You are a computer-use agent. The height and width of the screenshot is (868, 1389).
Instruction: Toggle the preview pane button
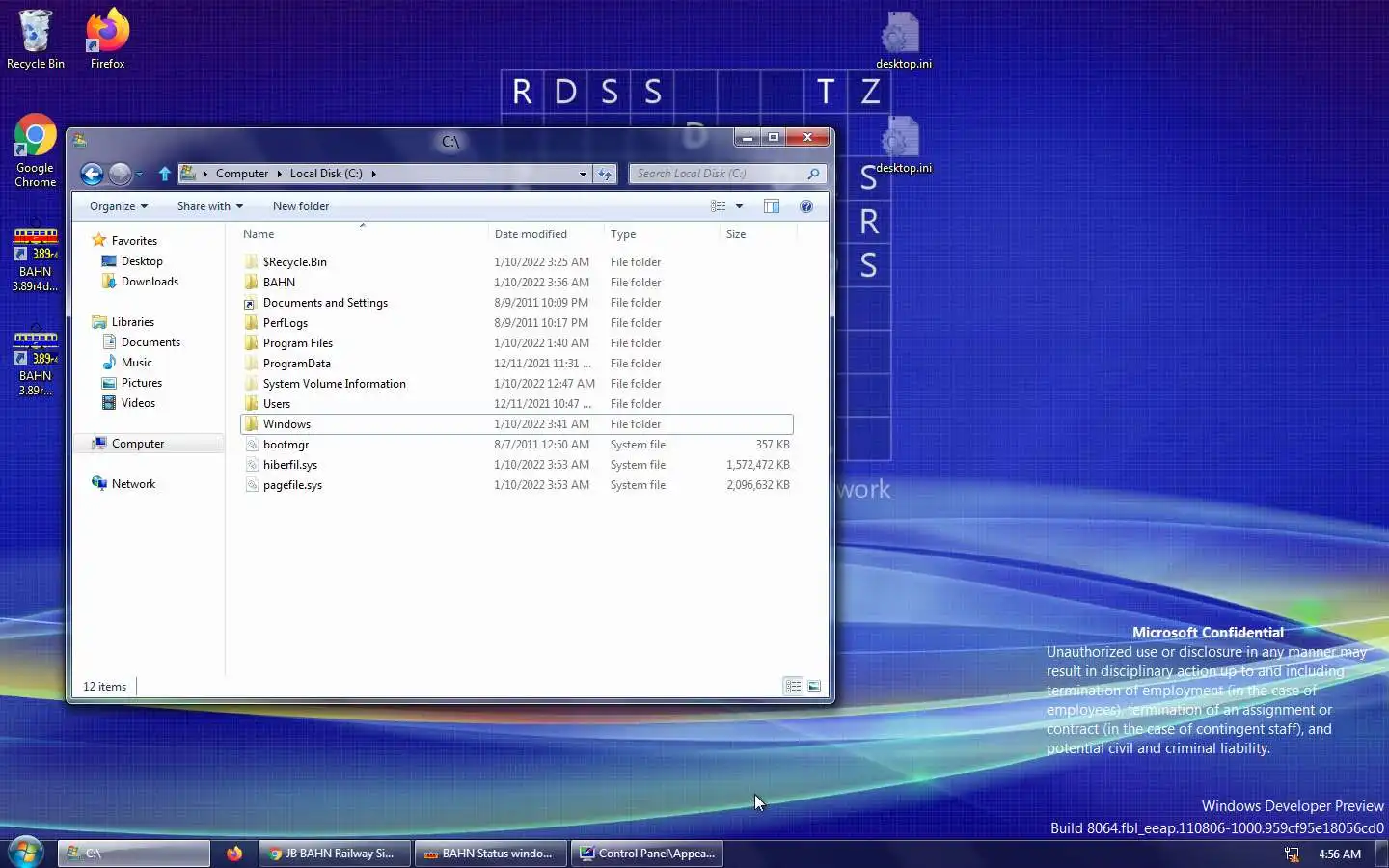(x=771, y=206)
